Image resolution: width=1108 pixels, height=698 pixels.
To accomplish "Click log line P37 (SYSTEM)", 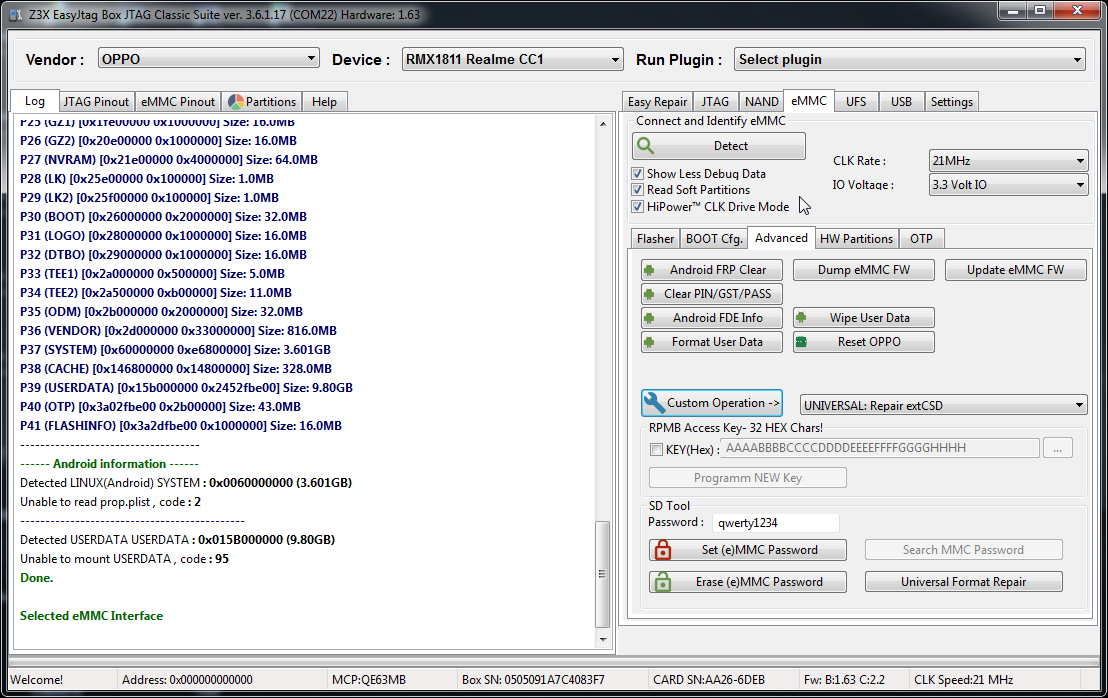I will point(175,350).
